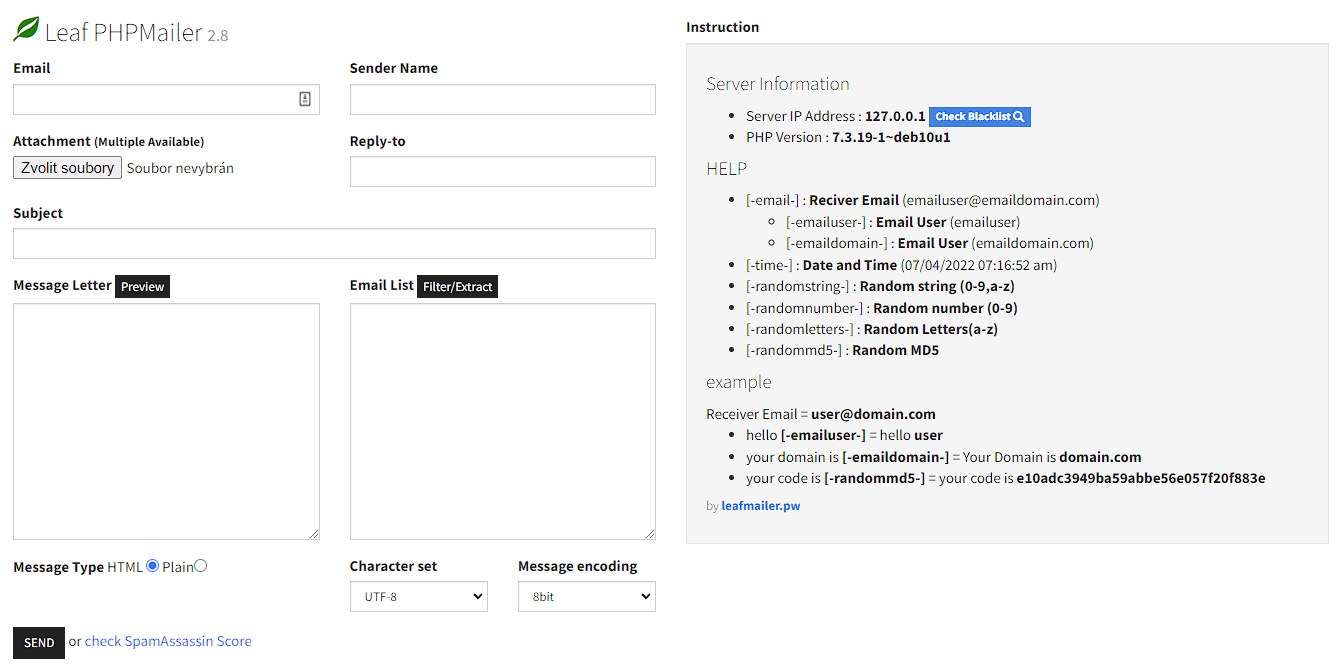Click the magnifier icon on Check Blacklist
Image resolution: width=1339 pixels, height=668 pixels.
pyautogui.click(x=1019, y=117)
